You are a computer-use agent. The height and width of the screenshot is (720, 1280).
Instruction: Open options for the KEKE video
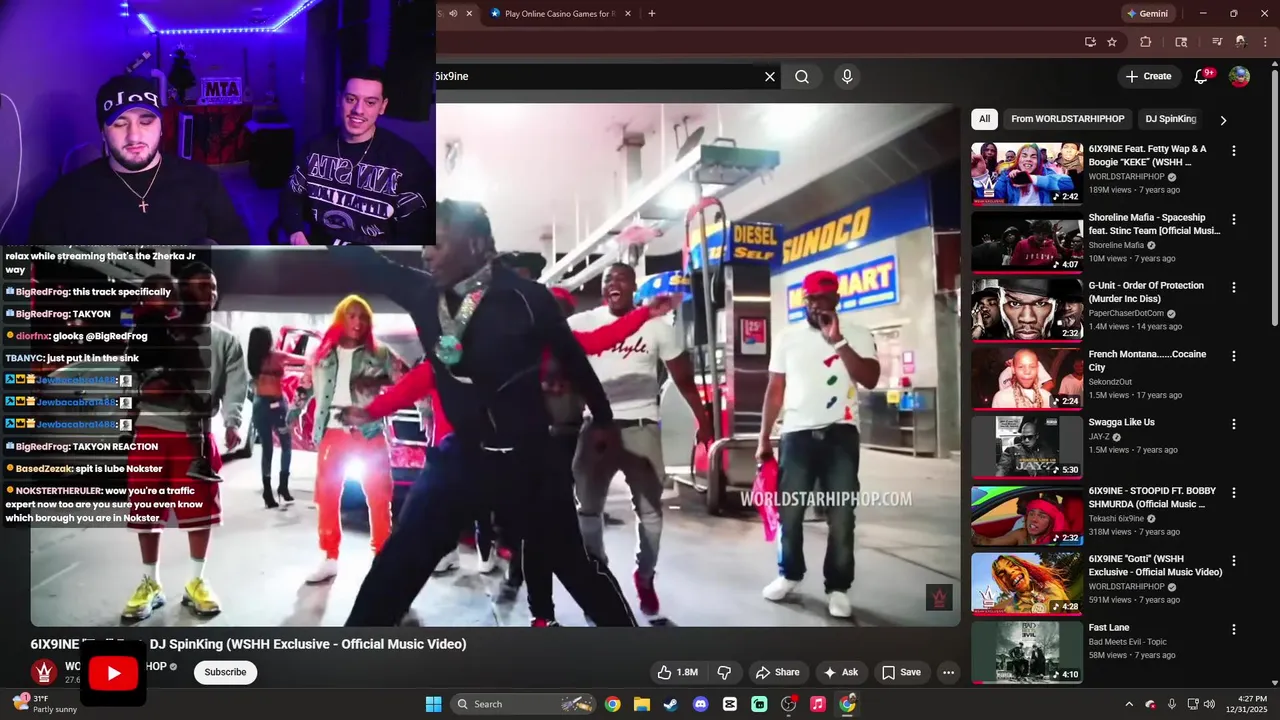[x=1234, y=151]
